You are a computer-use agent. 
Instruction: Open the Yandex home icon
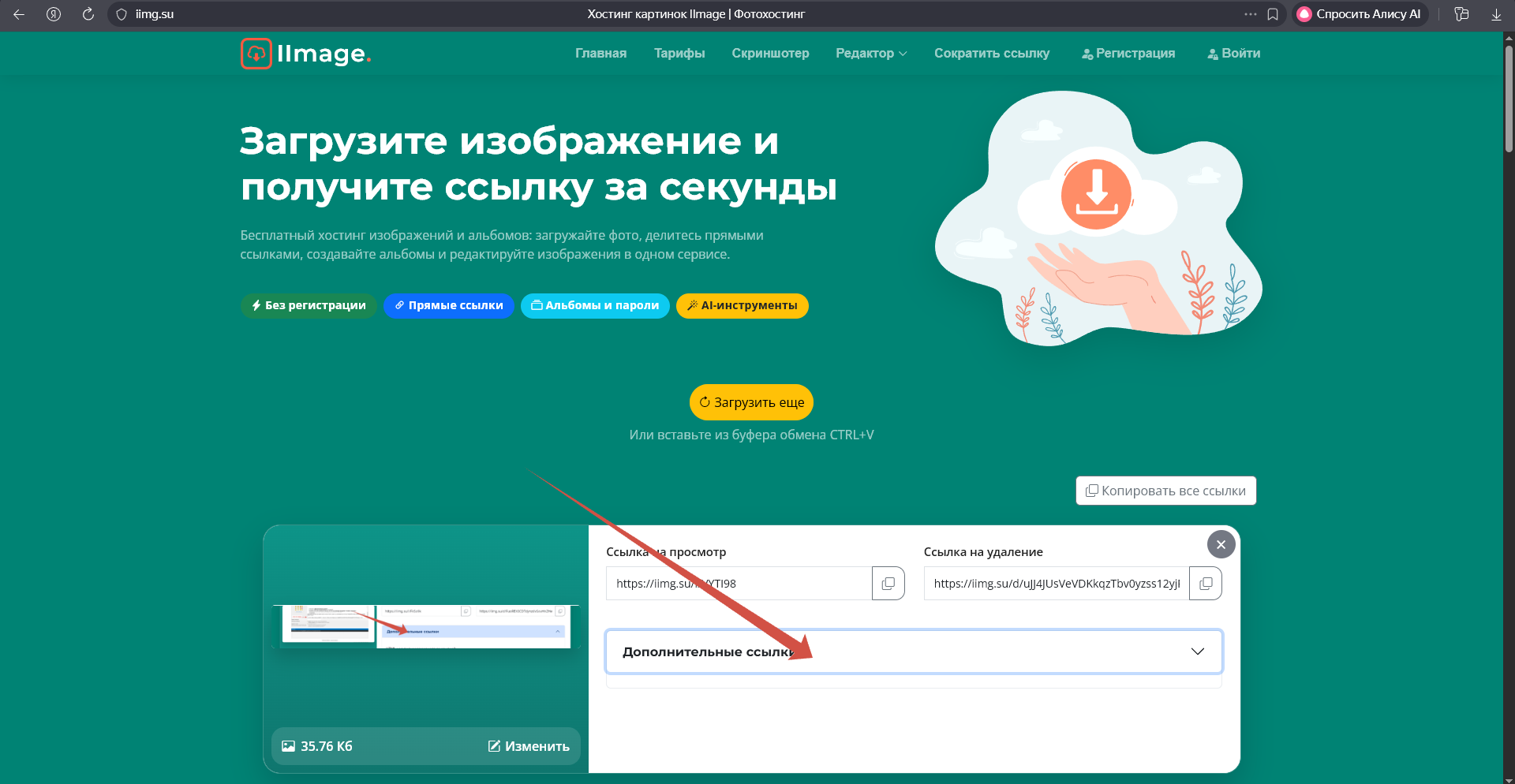54,14
